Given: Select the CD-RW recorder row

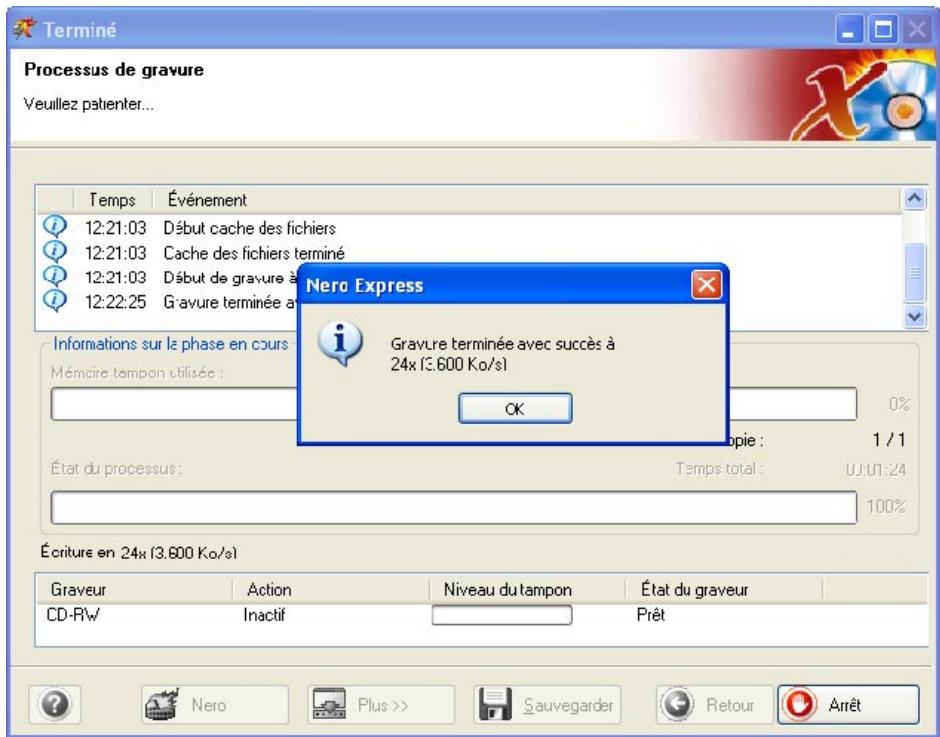Looking at the screenshot, I should pyautogui.click(x=481, y=615).
